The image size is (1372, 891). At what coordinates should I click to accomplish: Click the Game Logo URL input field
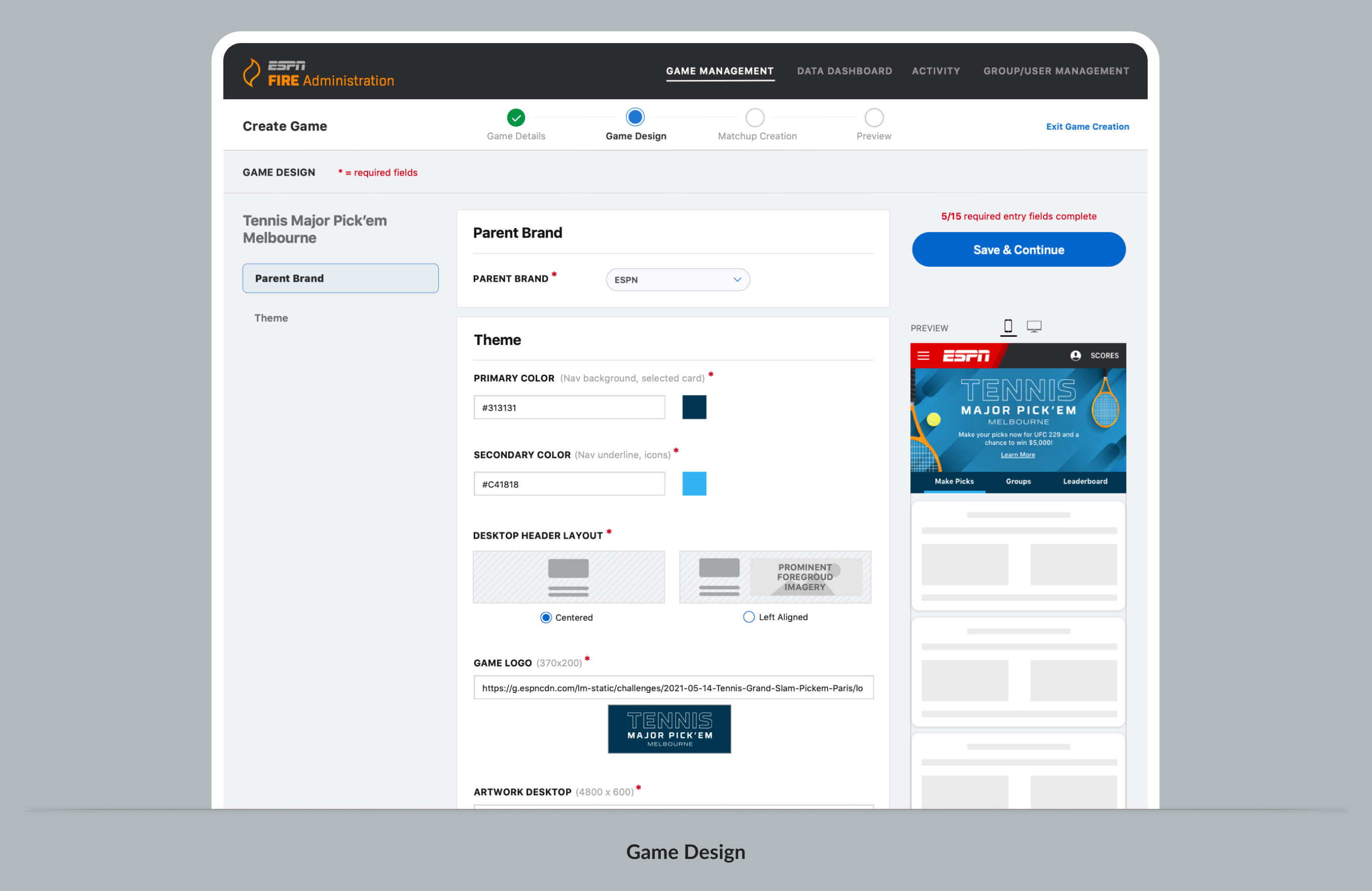coord(673,688)
